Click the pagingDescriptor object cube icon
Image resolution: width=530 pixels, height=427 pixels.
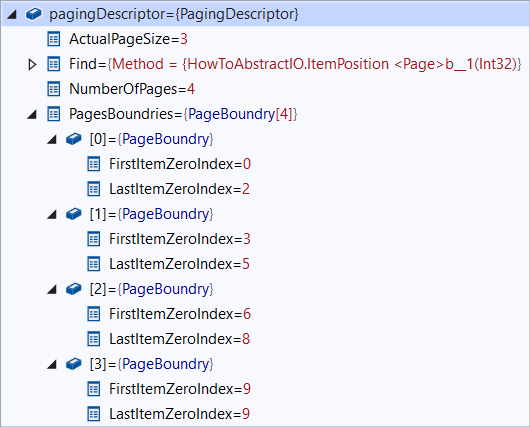tap(33, 14)
